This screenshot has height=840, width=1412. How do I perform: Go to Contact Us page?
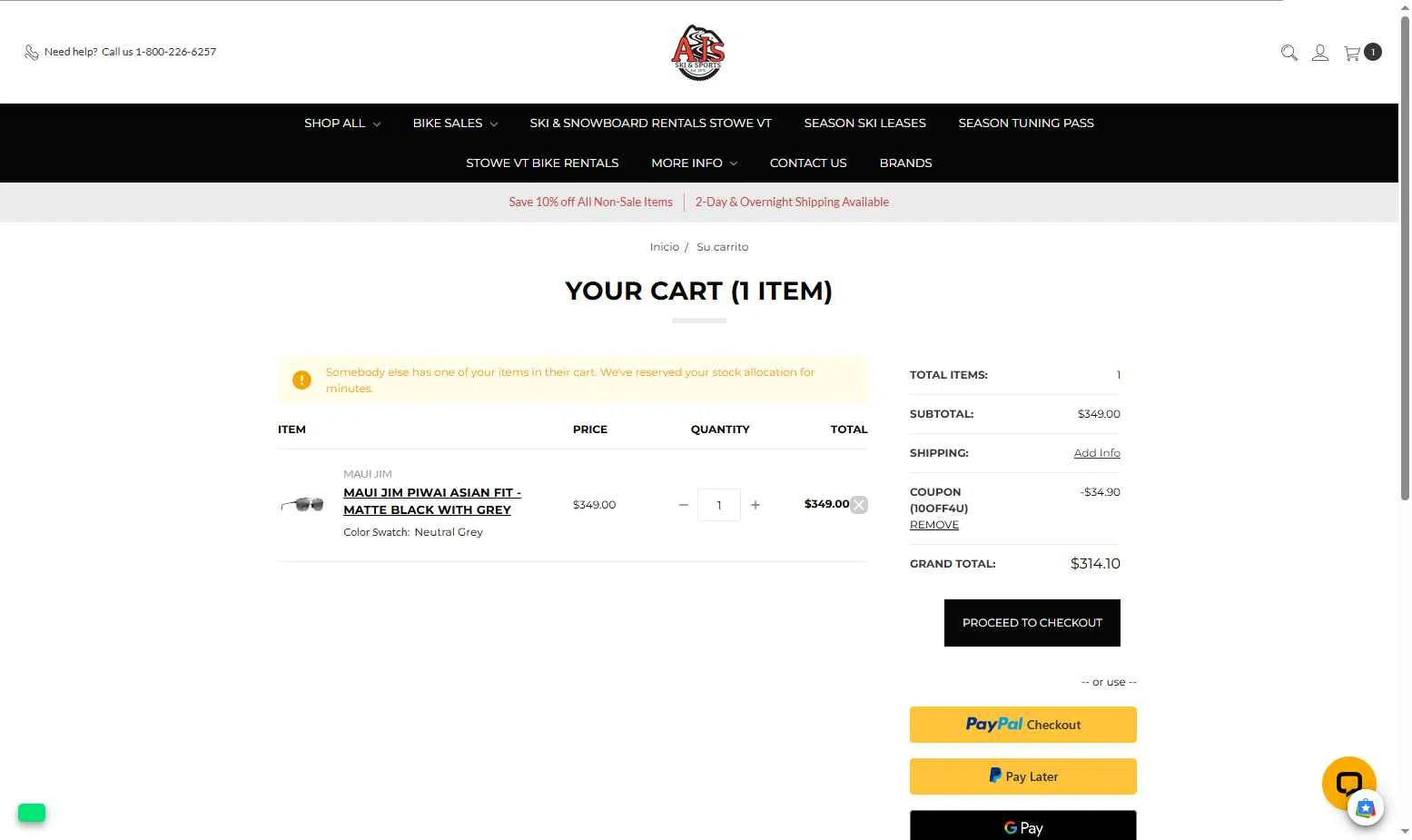808,163
